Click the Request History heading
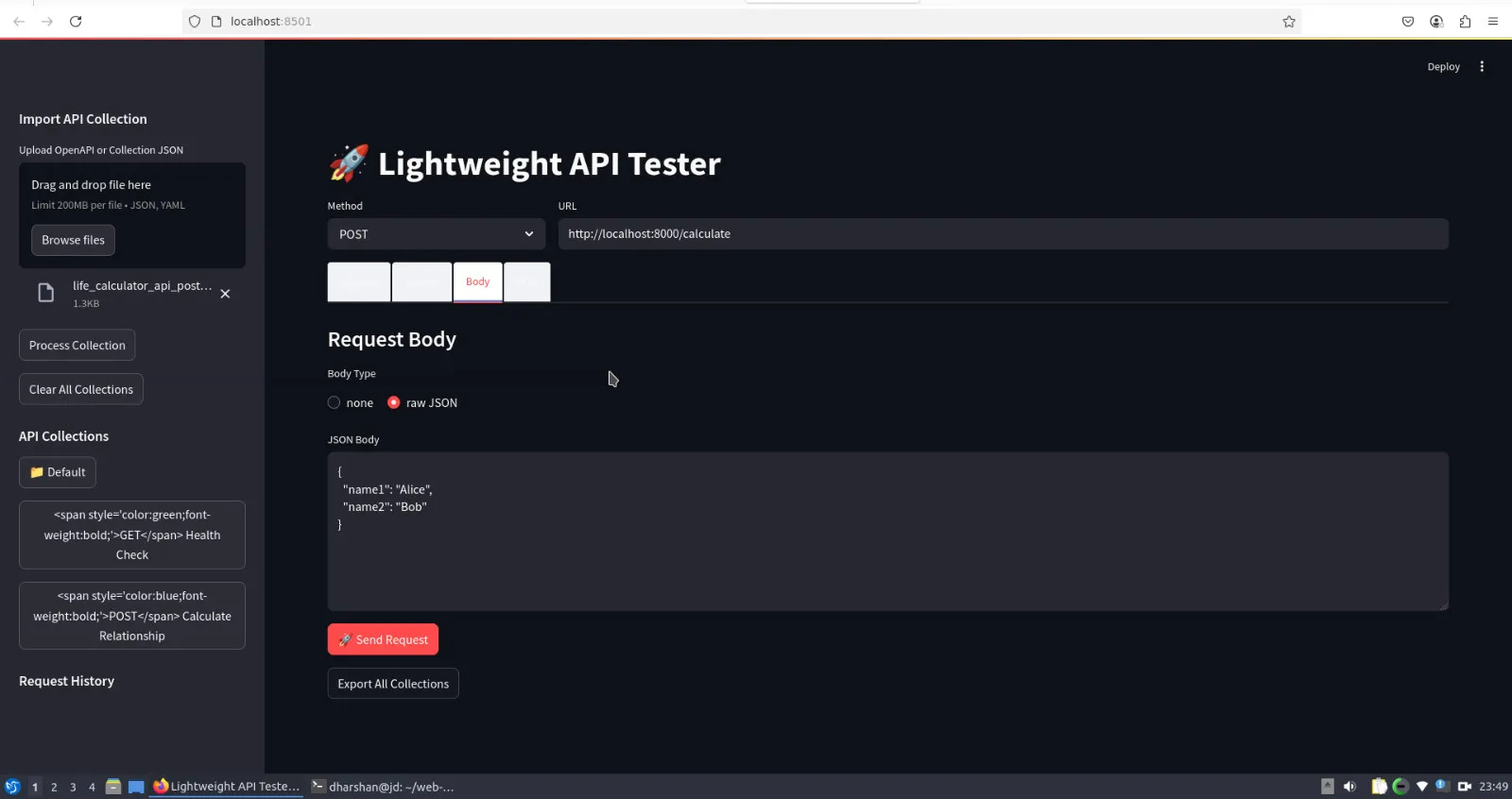 tap(66, 681)
